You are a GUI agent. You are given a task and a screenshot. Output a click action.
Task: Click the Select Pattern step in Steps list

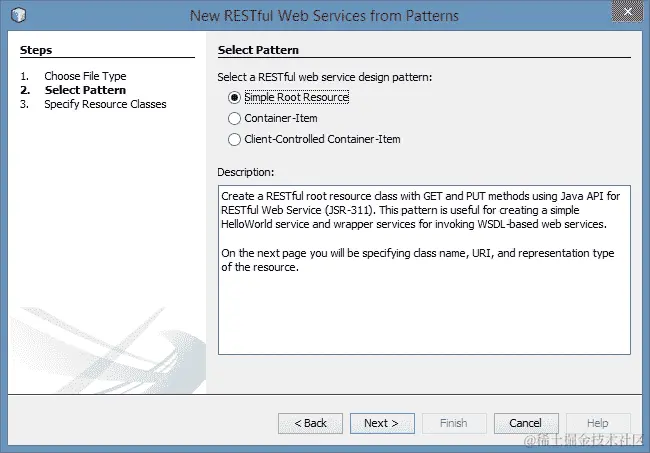click(85, 90)
